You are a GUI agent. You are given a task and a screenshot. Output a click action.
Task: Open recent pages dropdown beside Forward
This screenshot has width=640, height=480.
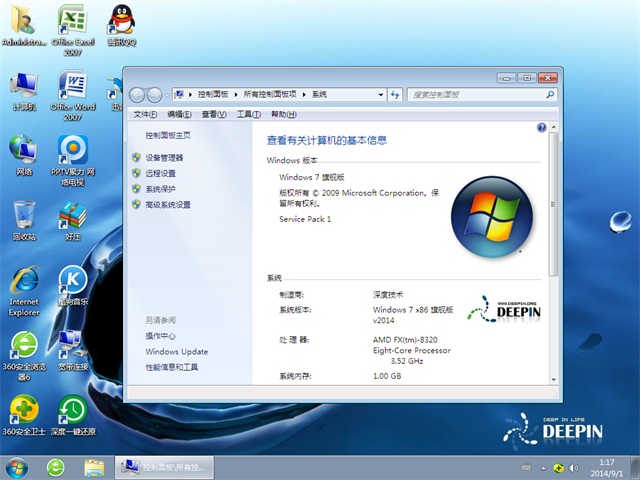coord(167,96)
